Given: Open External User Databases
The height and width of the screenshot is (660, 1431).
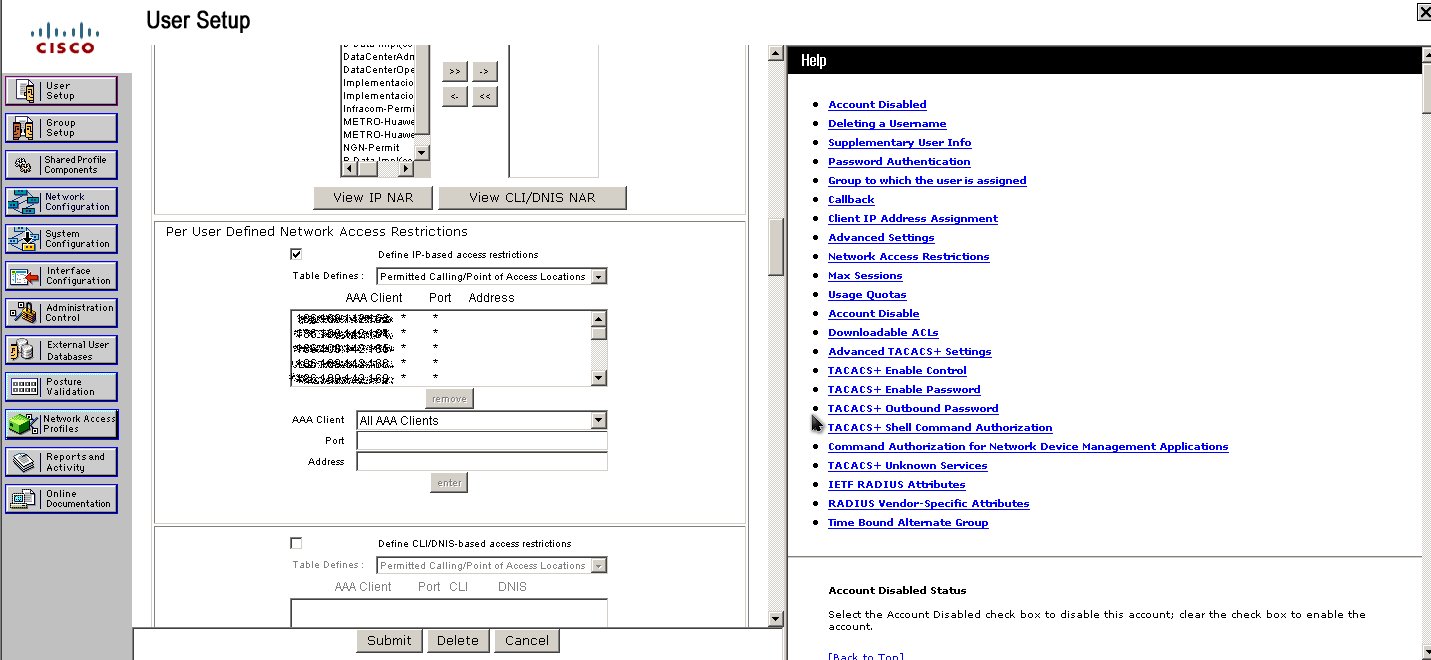Looking at the screenshot, I should click(x=61, y=350).
